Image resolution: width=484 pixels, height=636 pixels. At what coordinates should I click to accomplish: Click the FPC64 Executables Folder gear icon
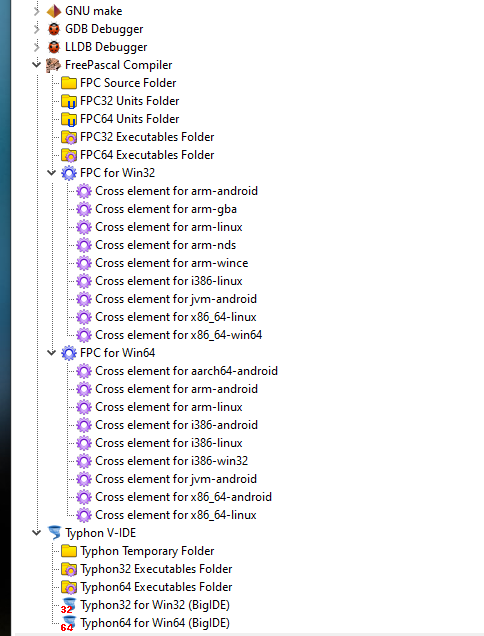pos(69,155)
